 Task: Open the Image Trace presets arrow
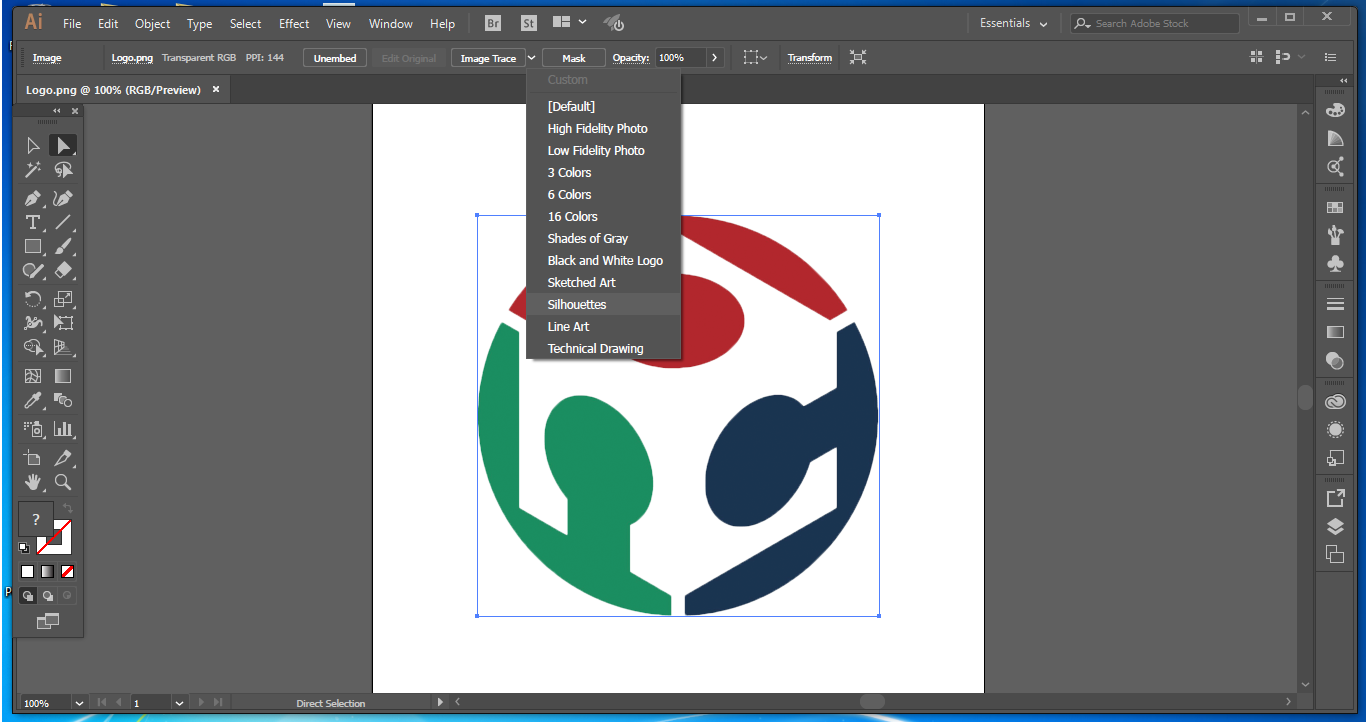point(532,58)
